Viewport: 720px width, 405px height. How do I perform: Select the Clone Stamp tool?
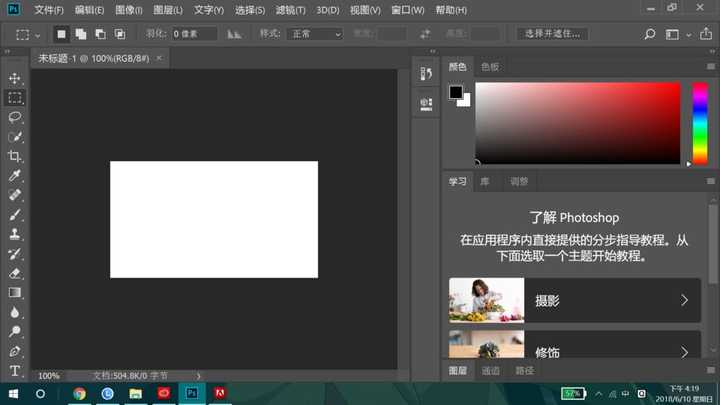(14, 234)
